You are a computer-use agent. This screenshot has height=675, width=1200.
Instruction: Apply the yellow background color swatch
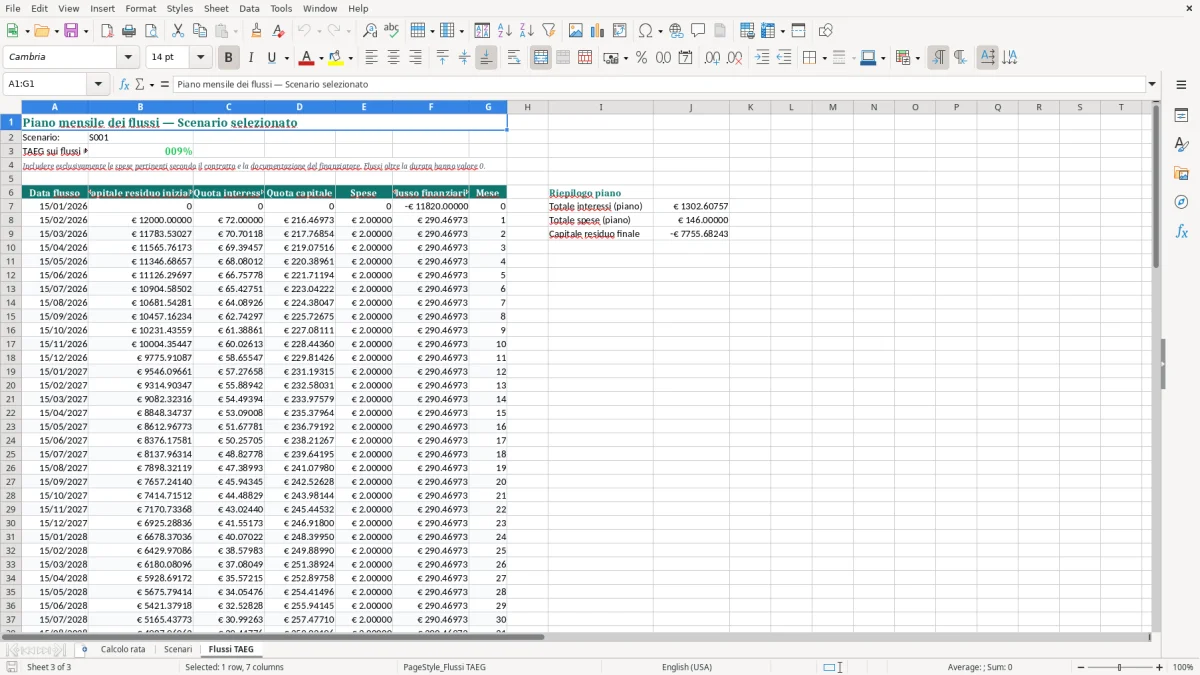tap(336, 58)
